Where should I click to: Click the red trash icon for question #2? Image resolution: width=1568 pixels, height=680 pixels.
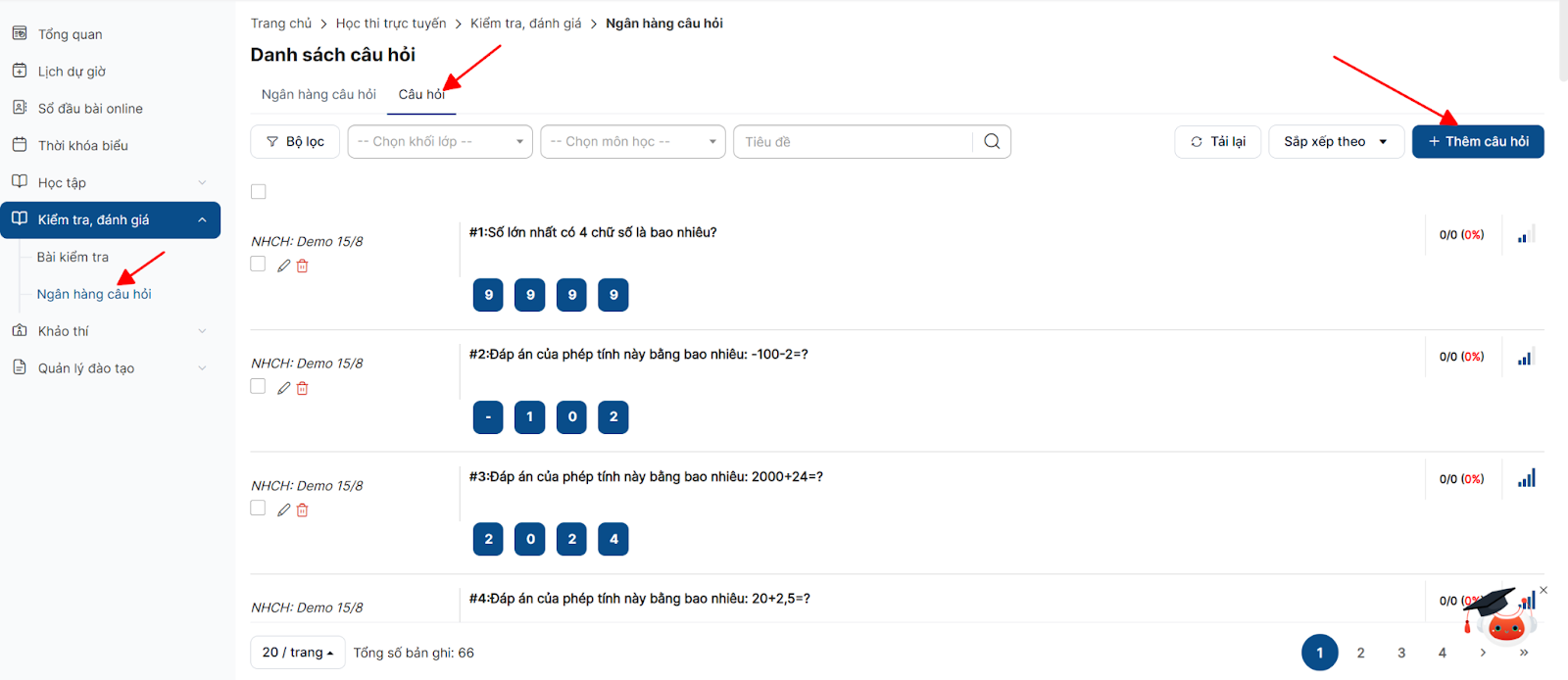tap(303, 388)
